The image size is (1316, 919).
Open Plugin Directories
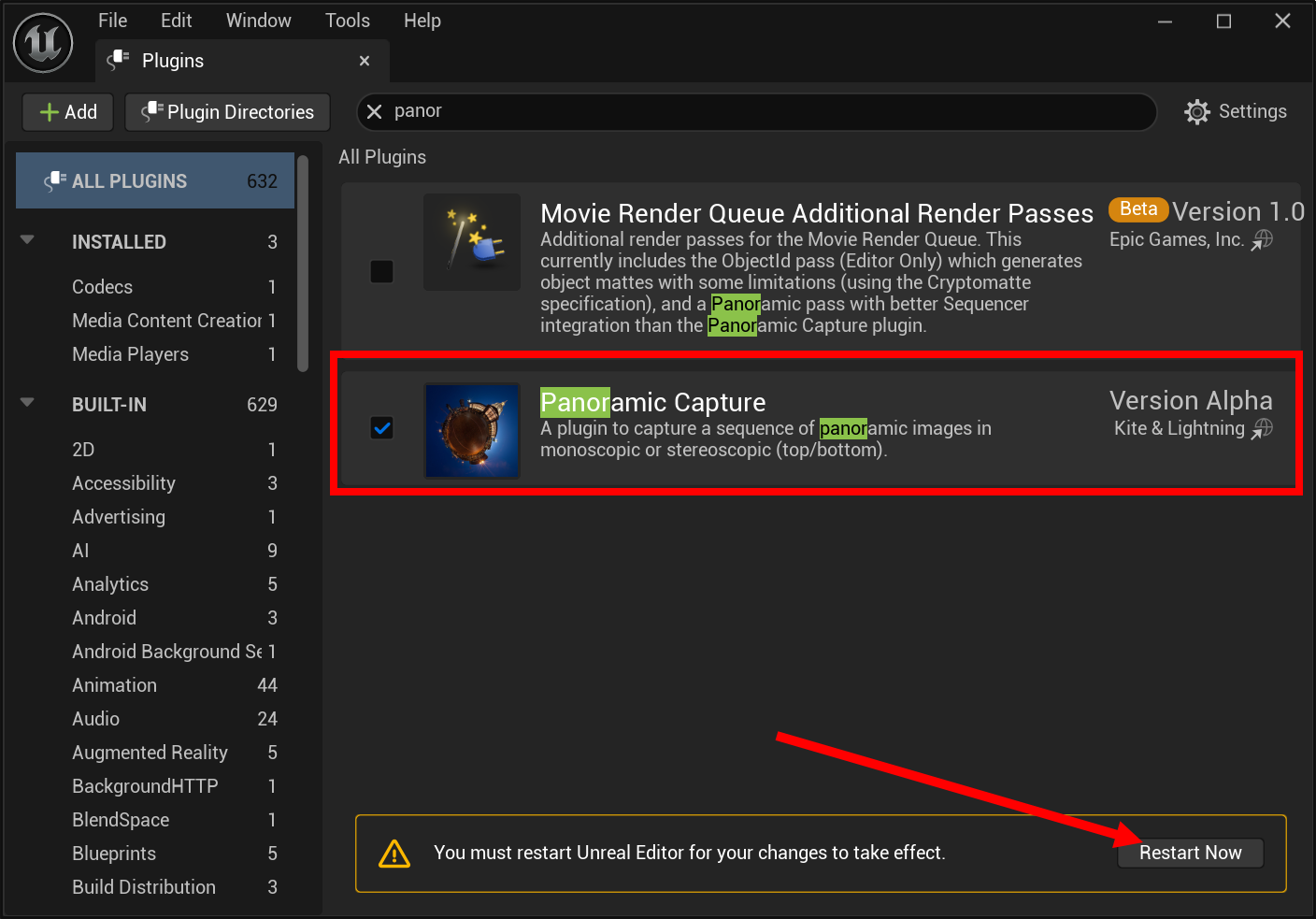[x=227, y=112]
